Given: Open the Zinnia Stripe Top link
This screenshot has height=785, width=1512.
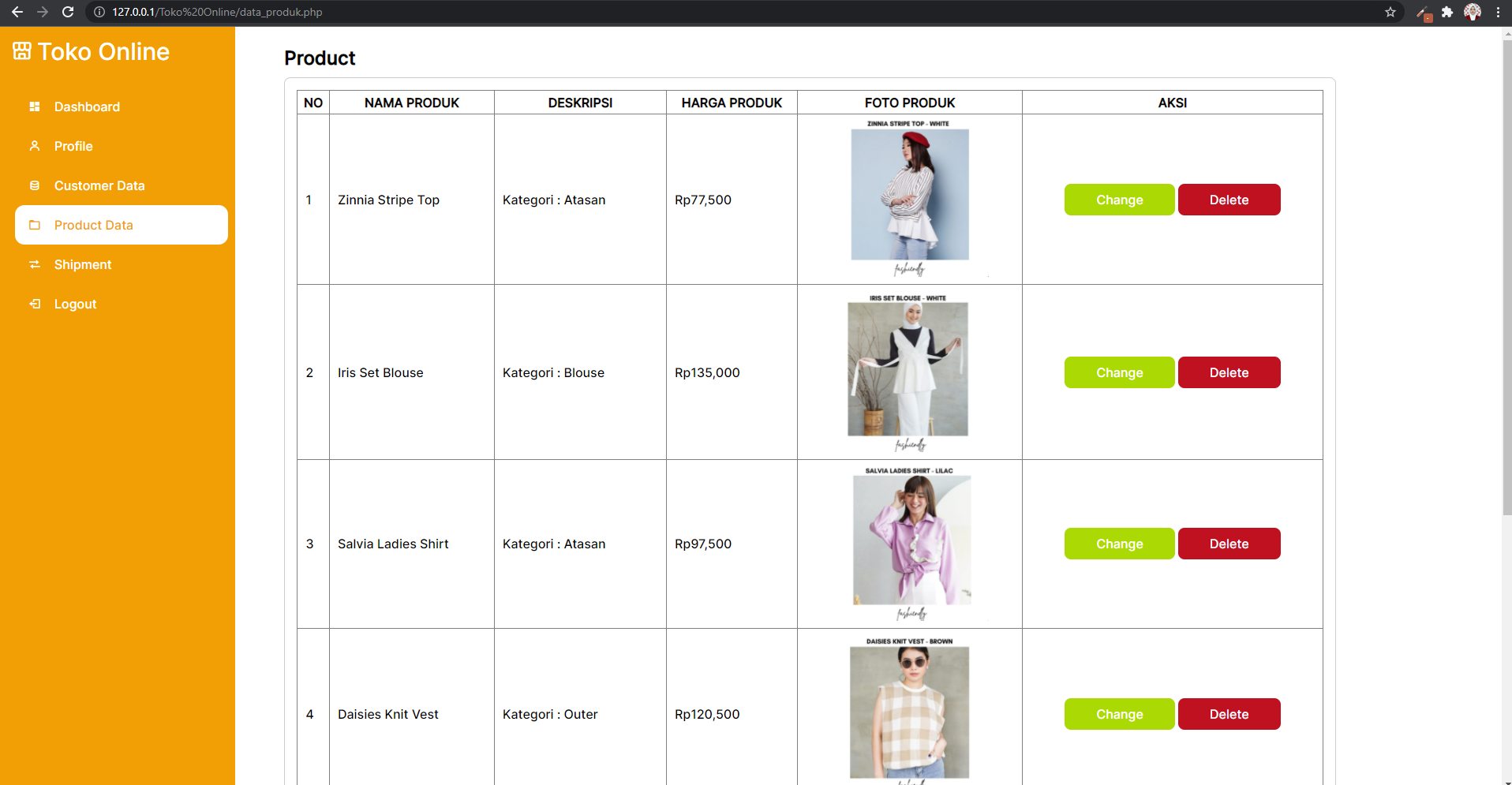Looking at the screenshot, I should click(388, 200).
